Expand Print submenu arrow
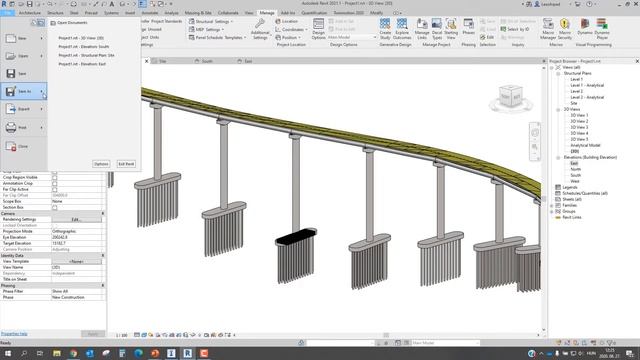Image resolution: width=640 pixels, height=360 pixels. pos(41,127)
